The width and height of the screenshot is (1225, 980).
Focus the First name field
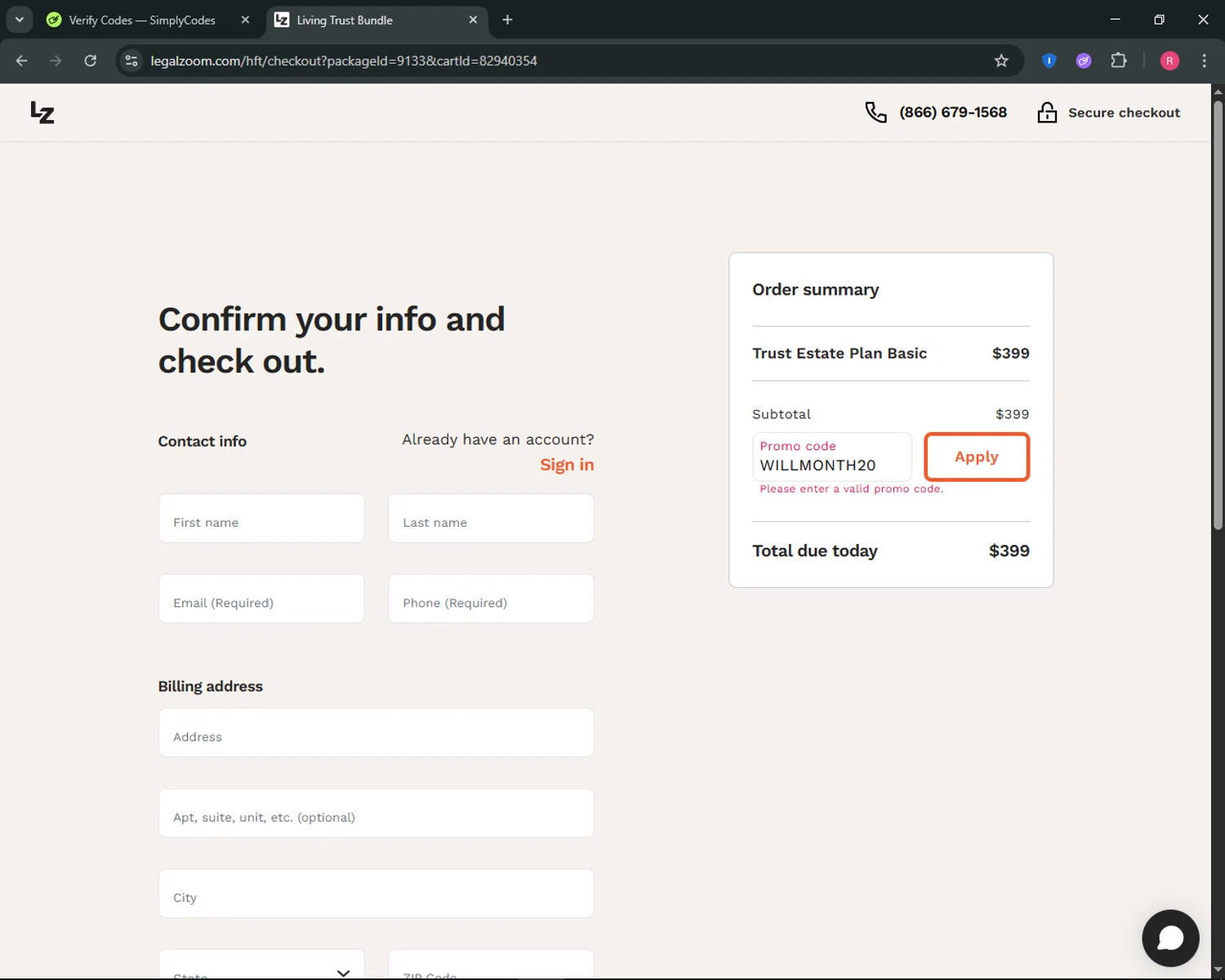pos(261,518)
